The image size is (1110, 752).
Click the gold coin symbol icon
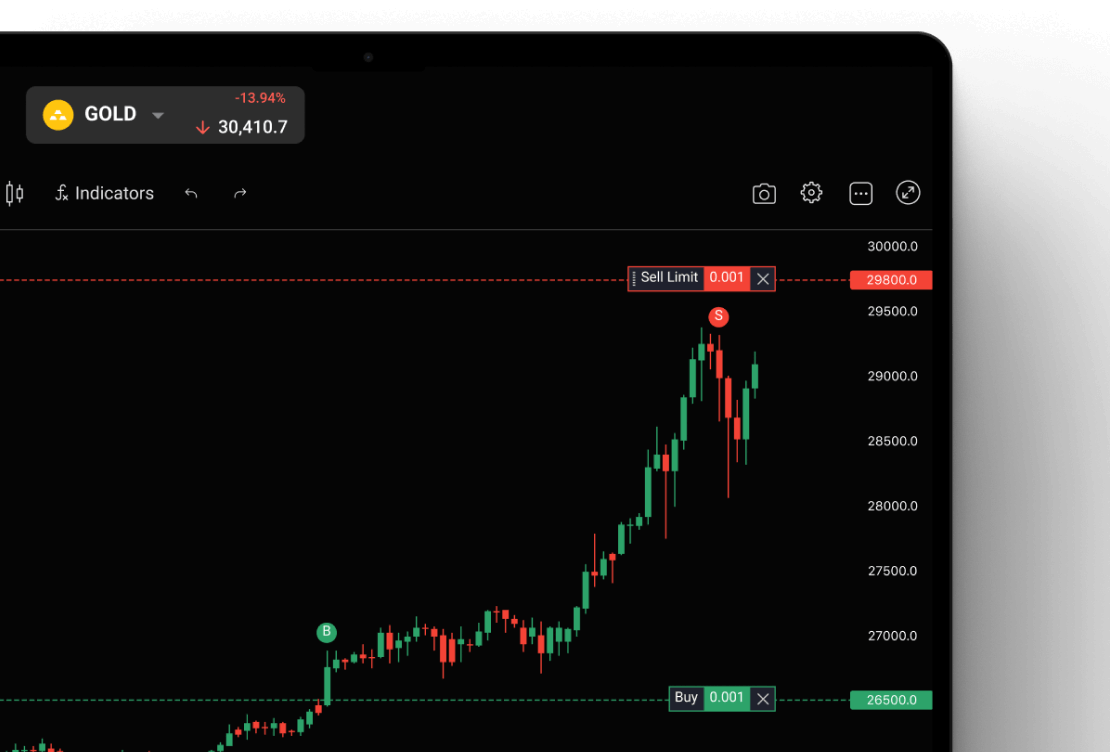[x=58, y=115]
